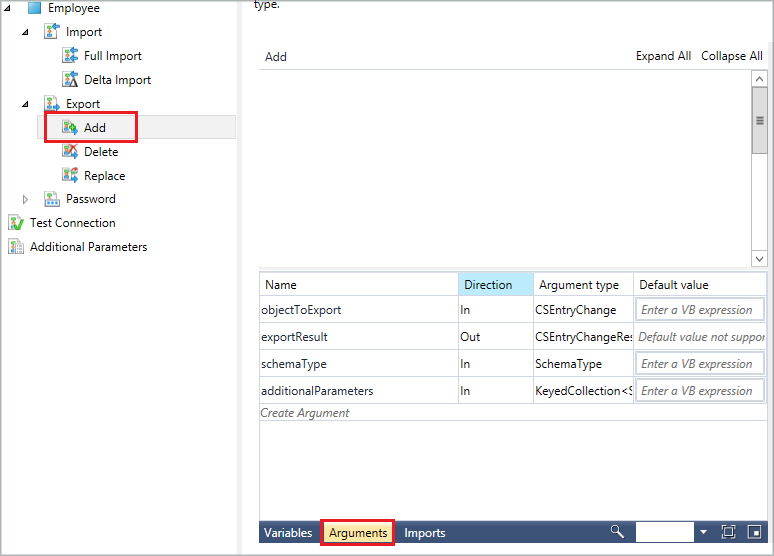Open Argument type dropdown for additionalParameters

coord(583,391)
